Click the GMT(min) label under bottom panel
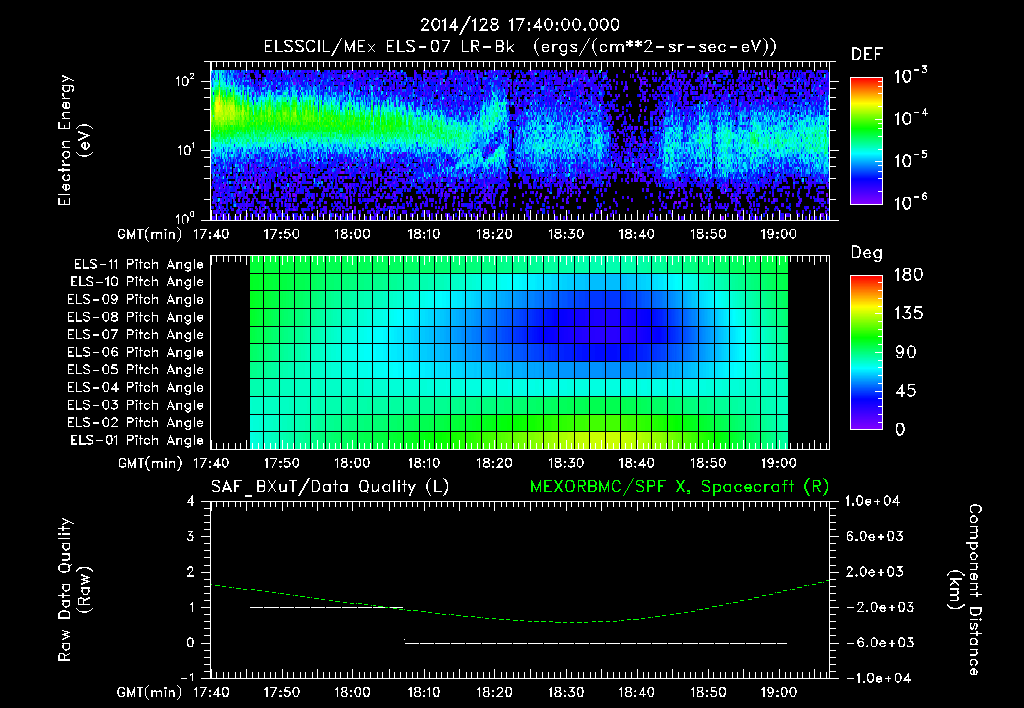1024x708 pixels. [x=150, y=692]
